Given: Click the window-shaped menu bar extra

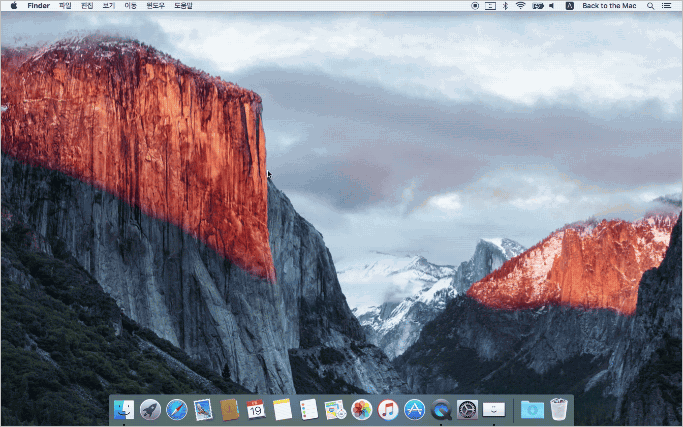Looking at the screenshot, I should pyautogui.click(x=490, y=6).
